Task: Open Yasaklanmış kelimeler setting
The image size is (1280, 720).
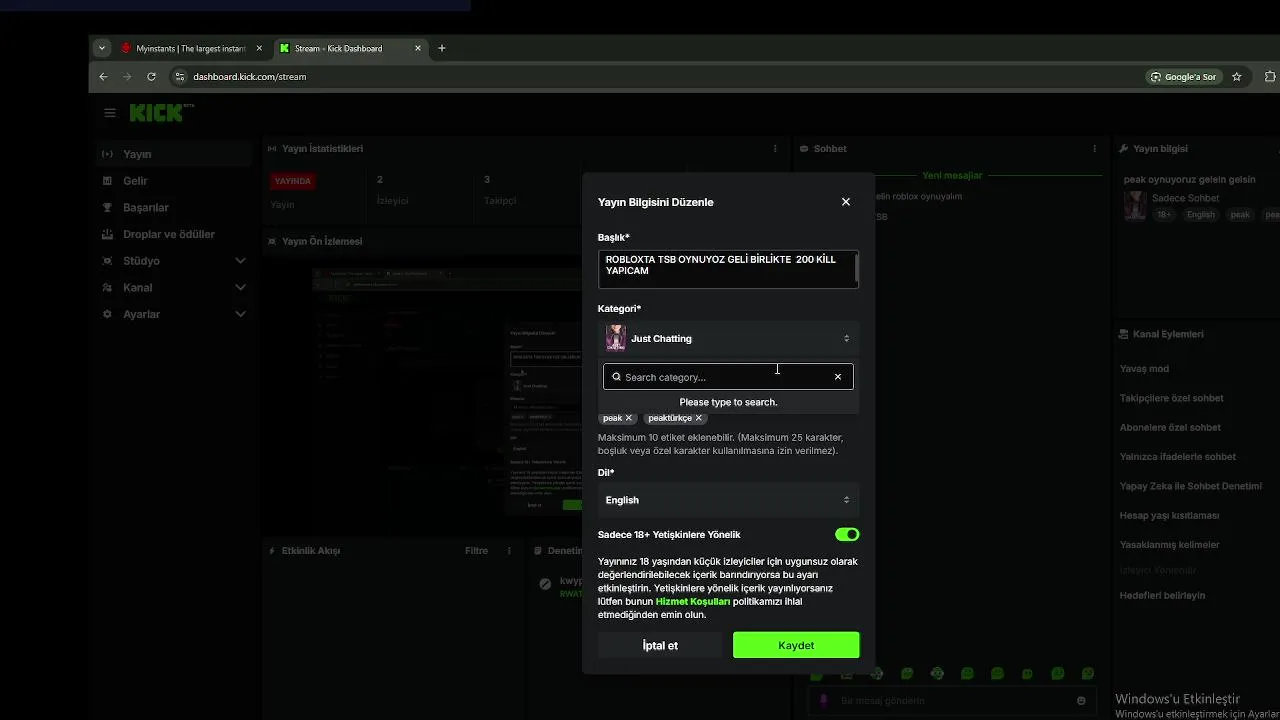Action: point(1169,545)
